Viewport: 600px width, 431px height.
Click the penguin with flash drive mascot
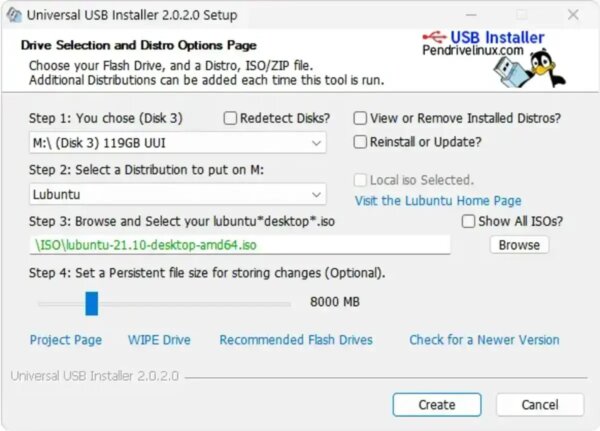(x=530, y=68)
